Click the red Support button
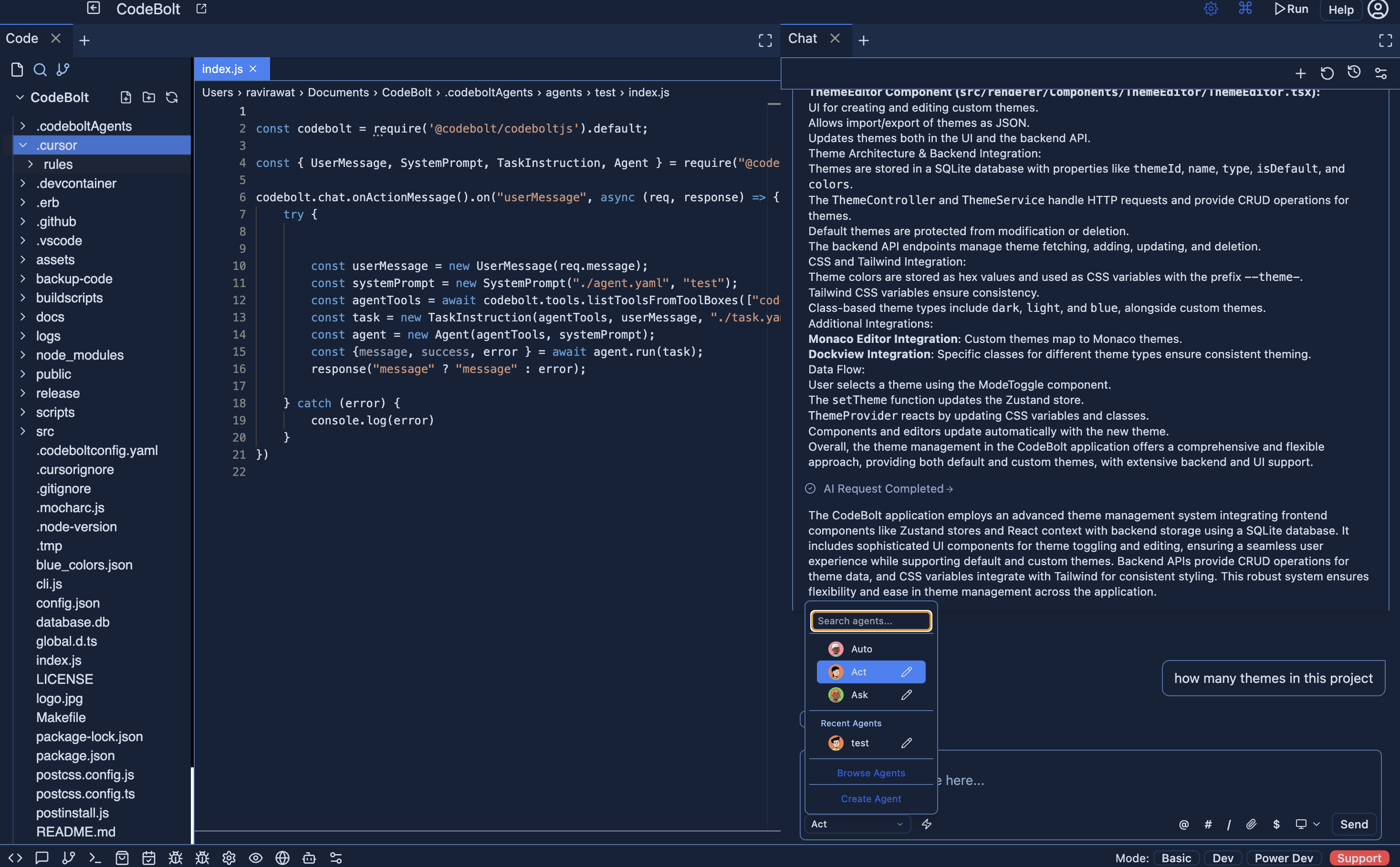The width and height of the screenshot is (1400, 867). [1358, 858]
